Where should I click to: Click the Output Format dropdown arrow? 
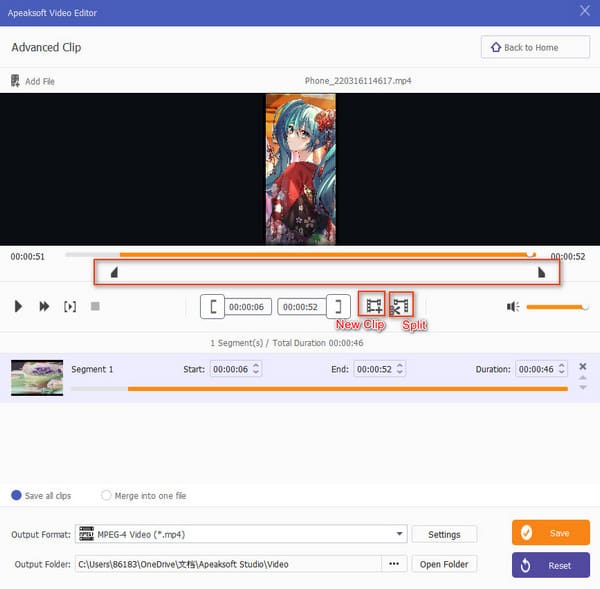pyautogui.click(x=399, y=534)
